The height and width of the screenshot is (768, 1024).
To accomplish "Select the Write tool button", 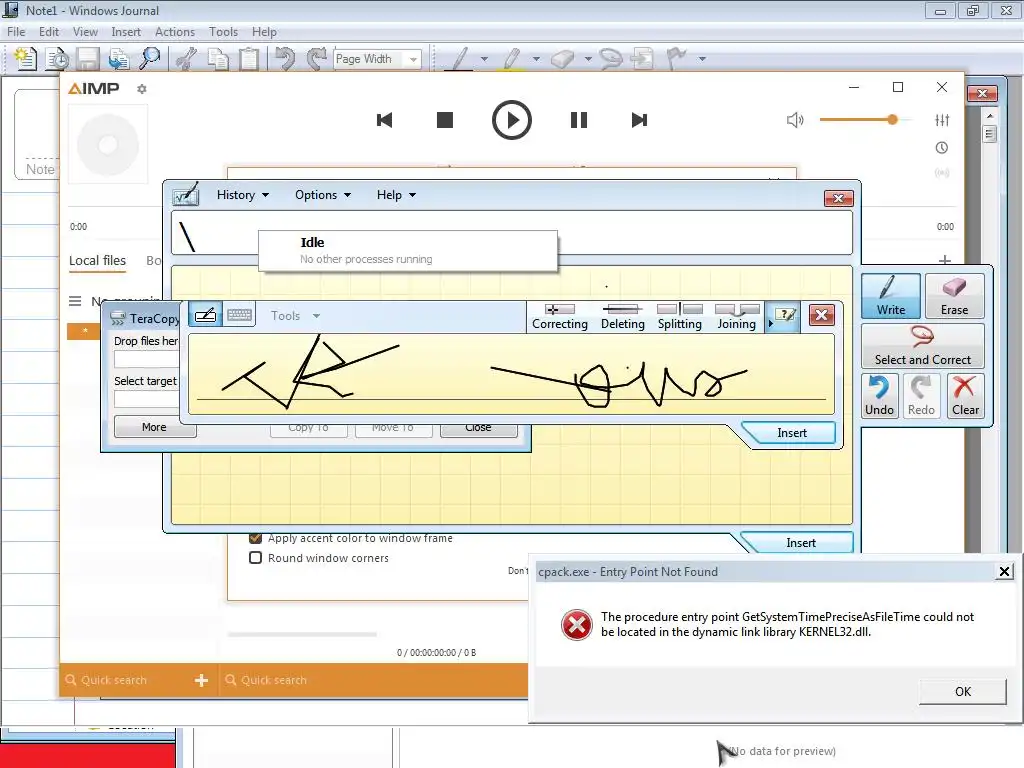I will [891, 296].
